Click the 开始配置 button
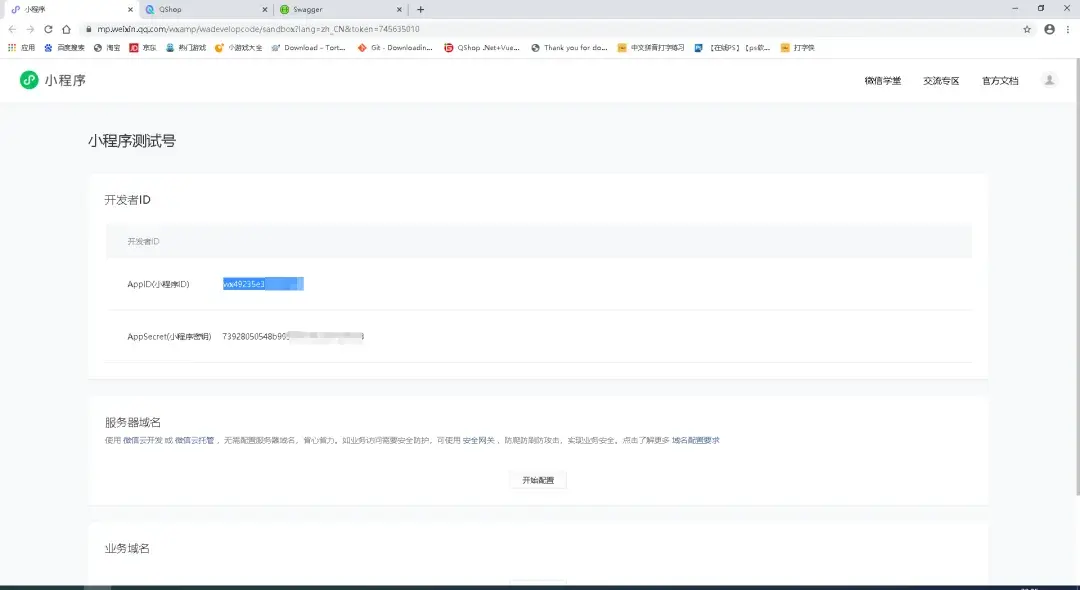 click(x=537, y=479)
